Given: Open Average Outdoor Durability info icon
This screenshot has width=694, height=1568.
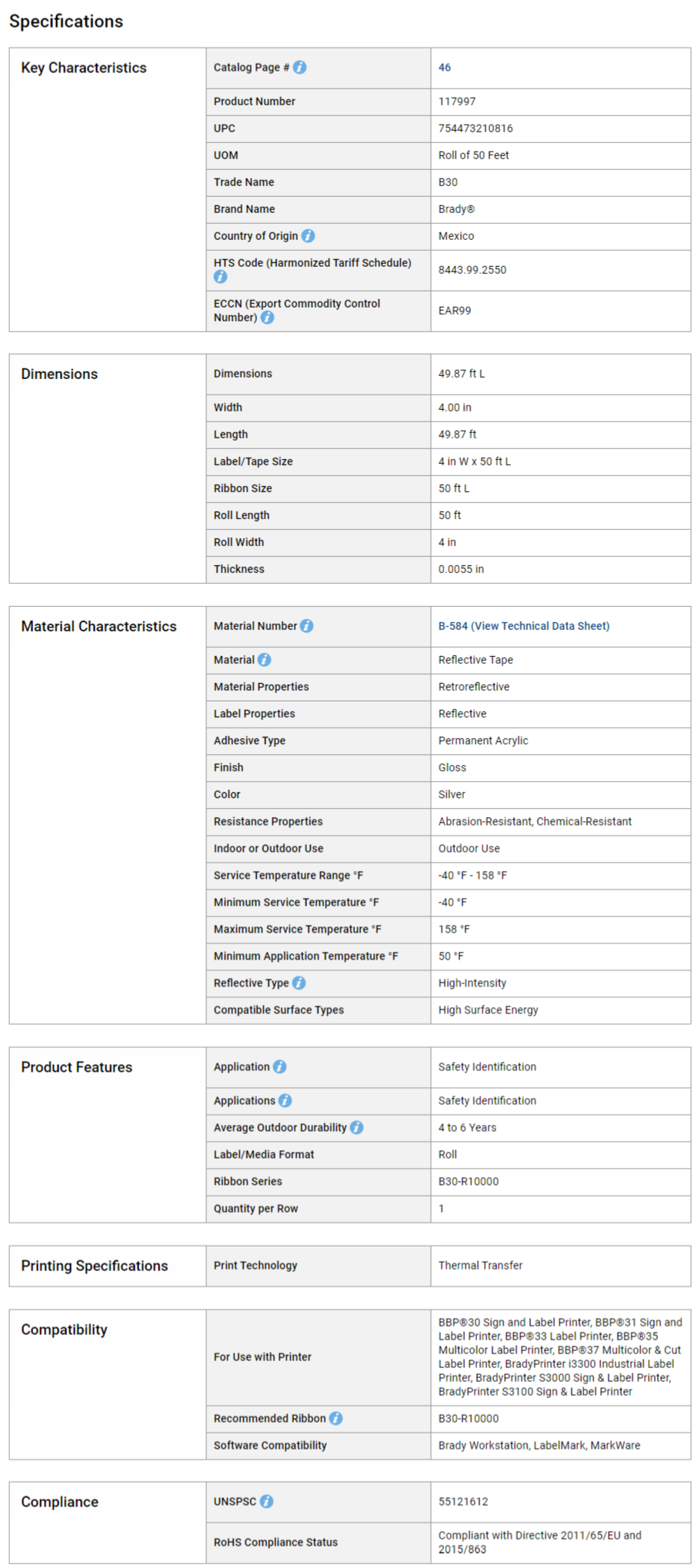Looking at the screenshot, I should pos(356,1127).
